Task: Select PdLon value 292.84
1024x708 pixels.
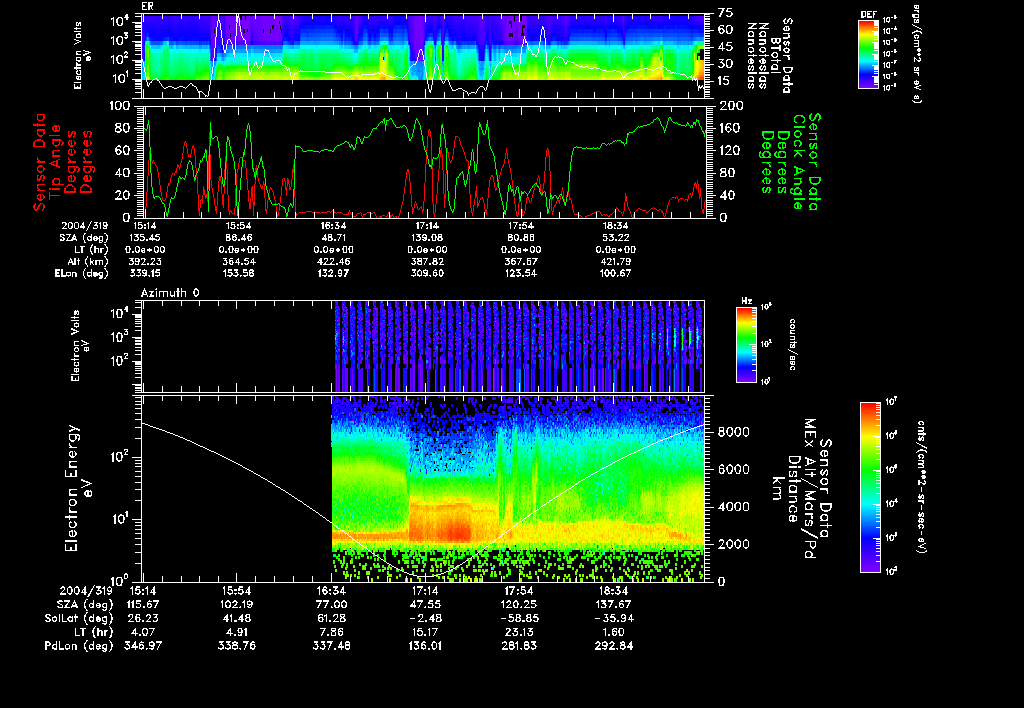Action: click(x=614, y=646)
